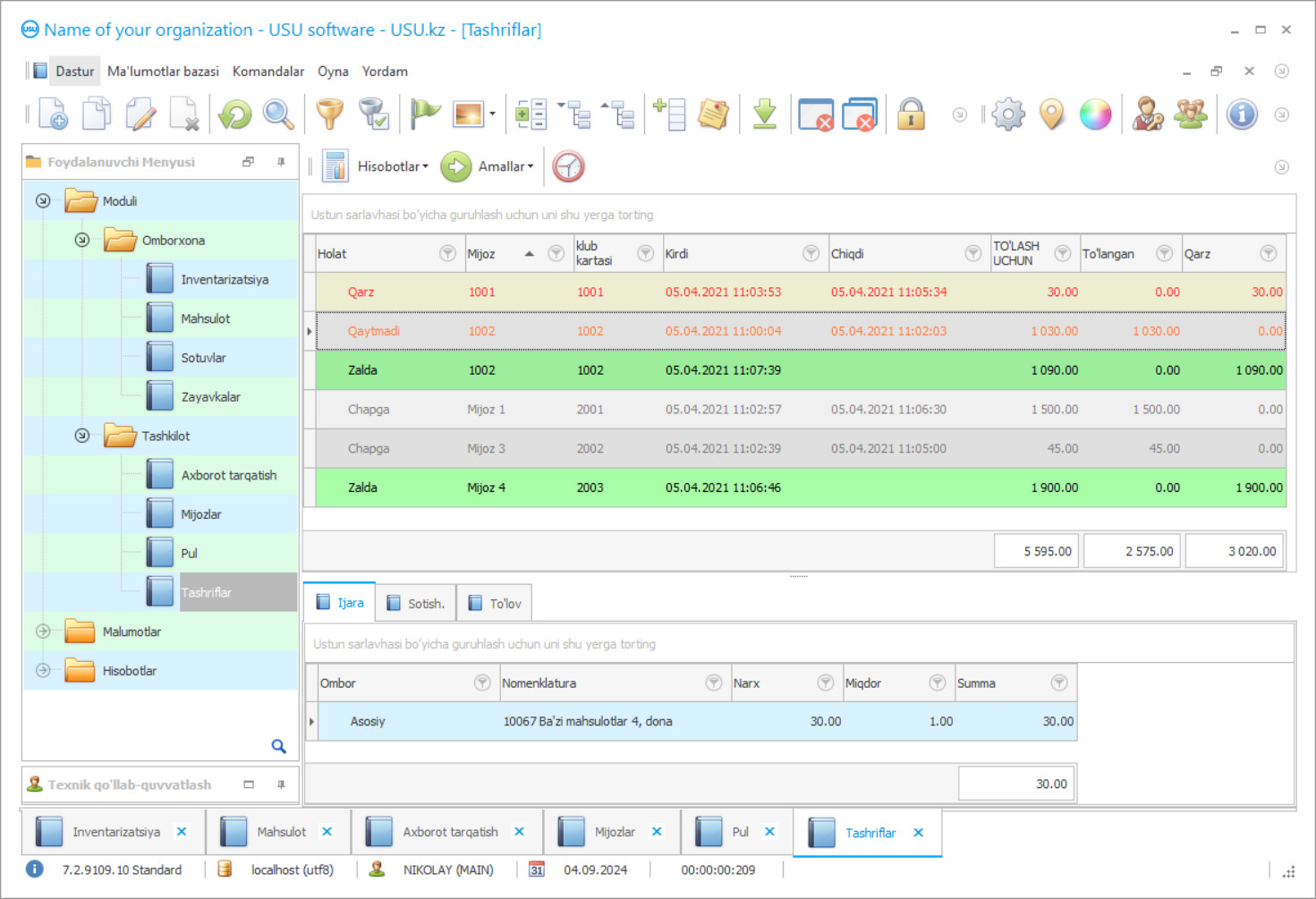Open the Amallar actions button
The height and width of the screenshot is (899, 1316).
(505, 166)
